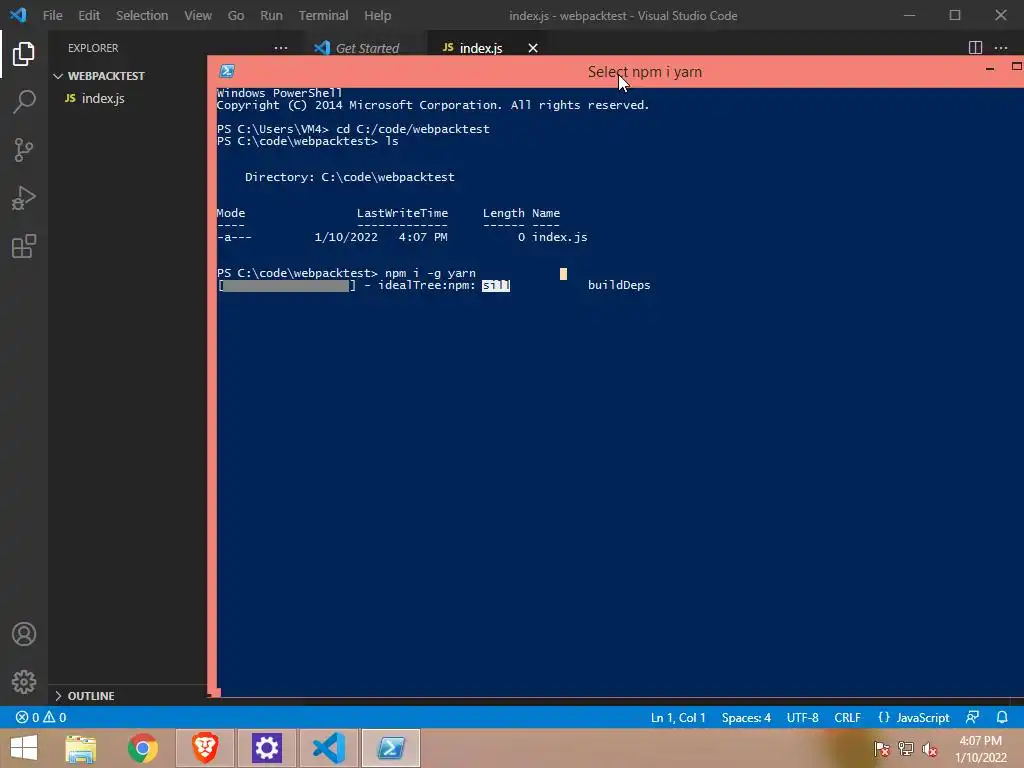The width and height of the screenshot is (1024, 768).
Task: Click the 'Directory: C:\code\webpacktest' line
Action: click(x=349, y=177)
